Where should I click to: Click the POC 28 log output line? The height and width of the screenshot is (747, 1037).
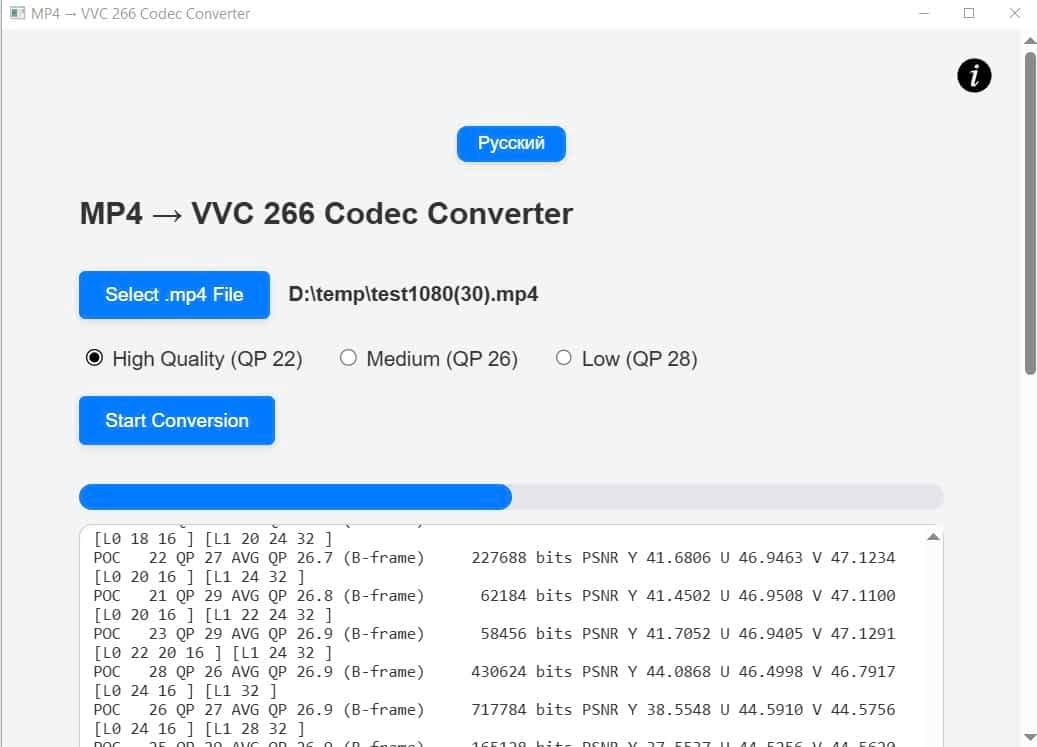click(x=494, y=671)
